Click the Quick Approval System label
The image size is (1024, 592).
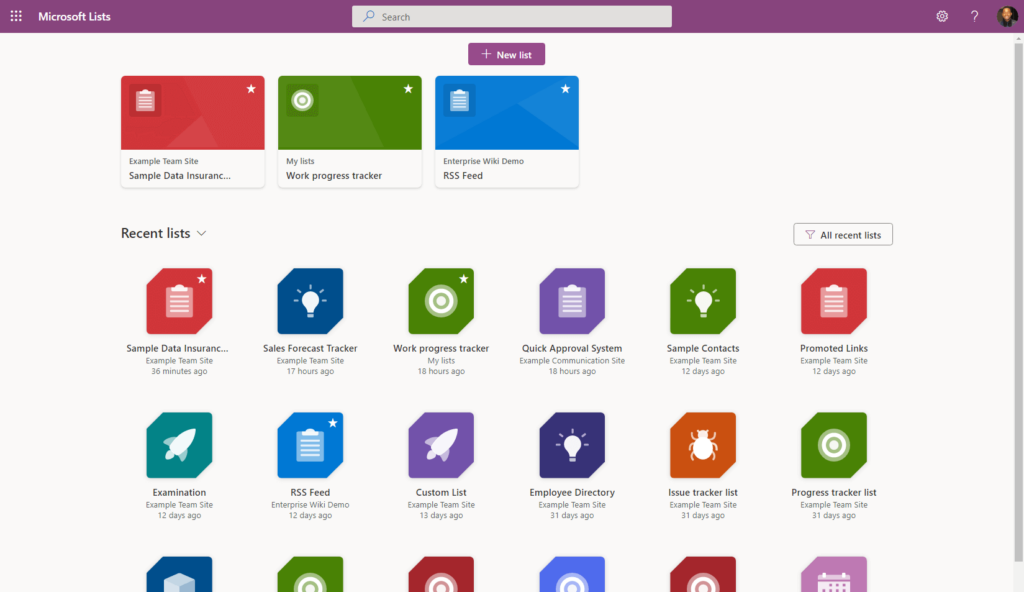click(x=572, y=348)
